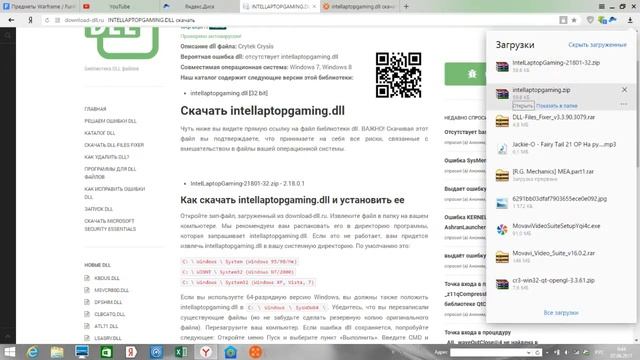Viewport: 640px width, 360px height.
Task: Open the shield protection icon in address bar
Action: [590, 20]
